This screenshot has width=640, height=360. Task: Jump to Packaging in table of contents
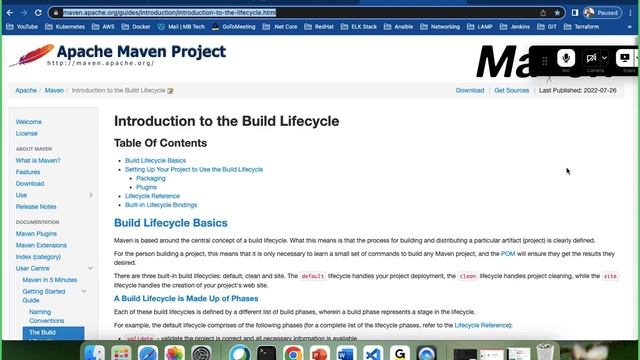tap(151, 178)
